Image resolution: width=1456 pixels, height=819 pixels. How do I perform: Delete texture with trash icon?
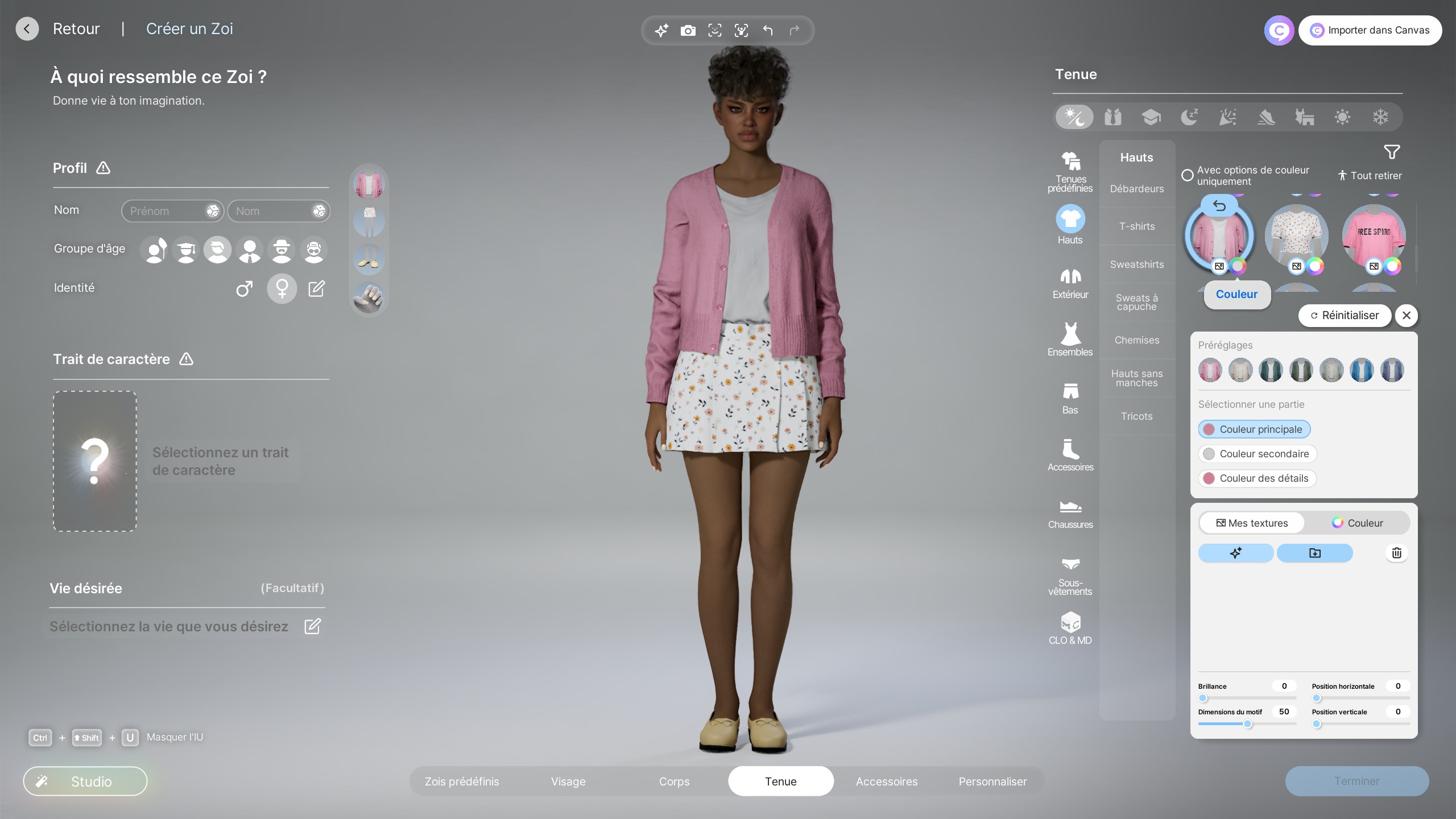pyautogui.click(x=1396, y=553)
